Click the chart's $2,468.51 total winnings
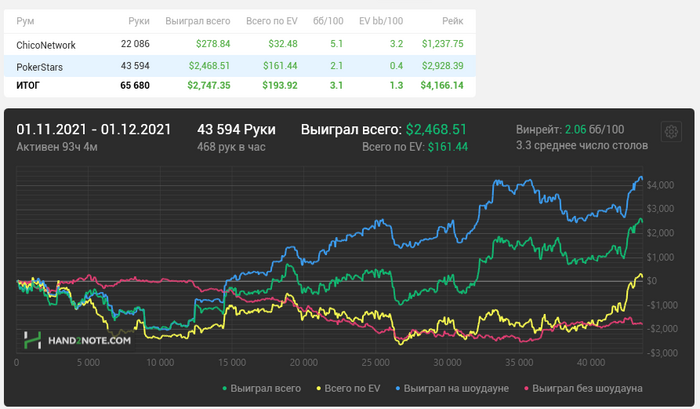 (x=436, y=129)
